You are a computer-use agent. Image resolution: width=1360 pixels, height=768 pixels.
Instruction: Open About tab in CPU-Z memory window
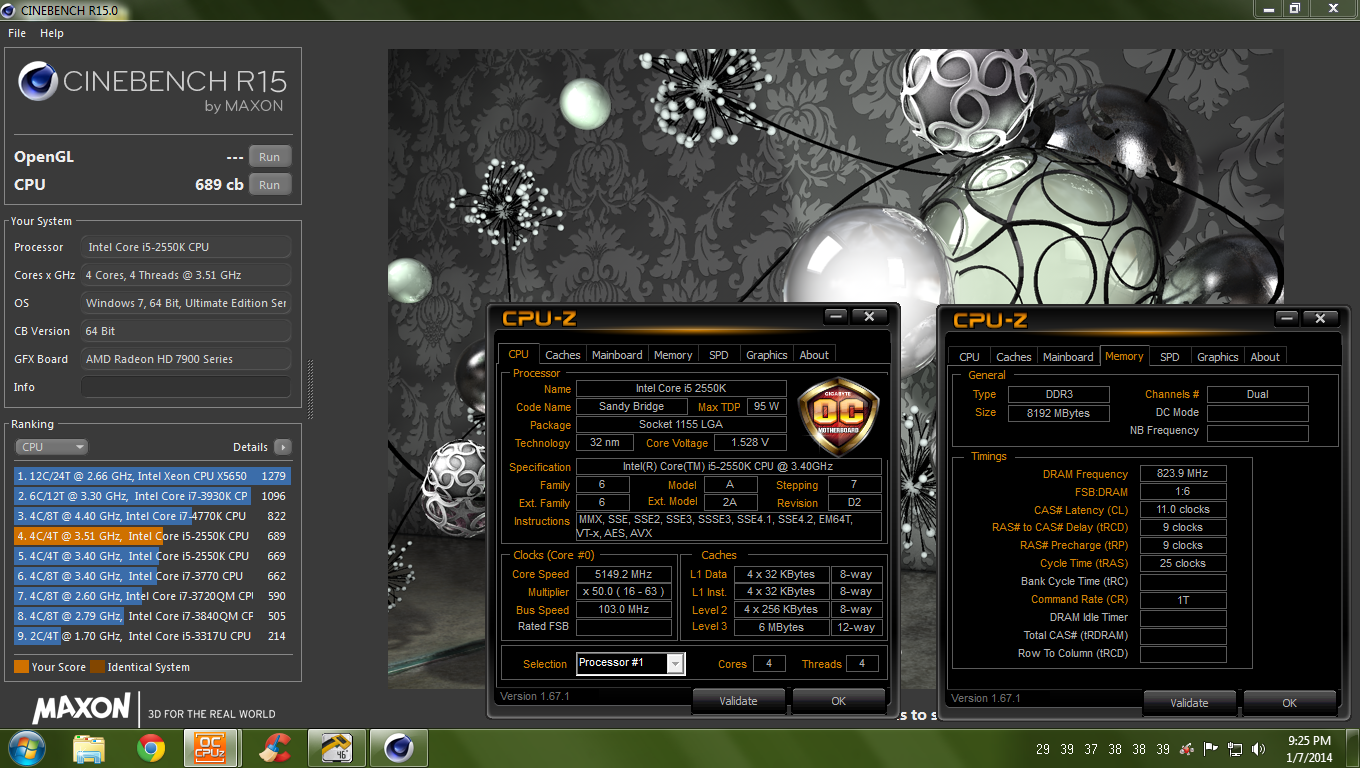[x=1265, y=357]
